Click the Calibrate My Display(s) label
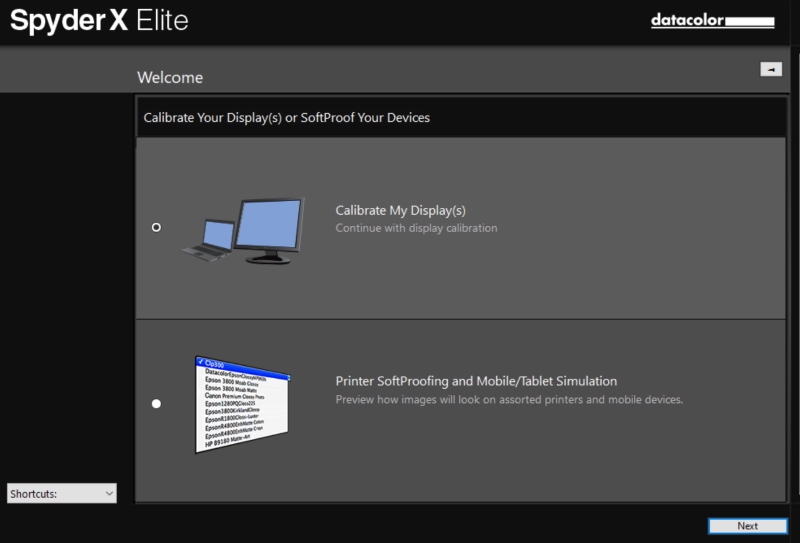This screenshot has height=543, width=800. [x=401, y=210]
